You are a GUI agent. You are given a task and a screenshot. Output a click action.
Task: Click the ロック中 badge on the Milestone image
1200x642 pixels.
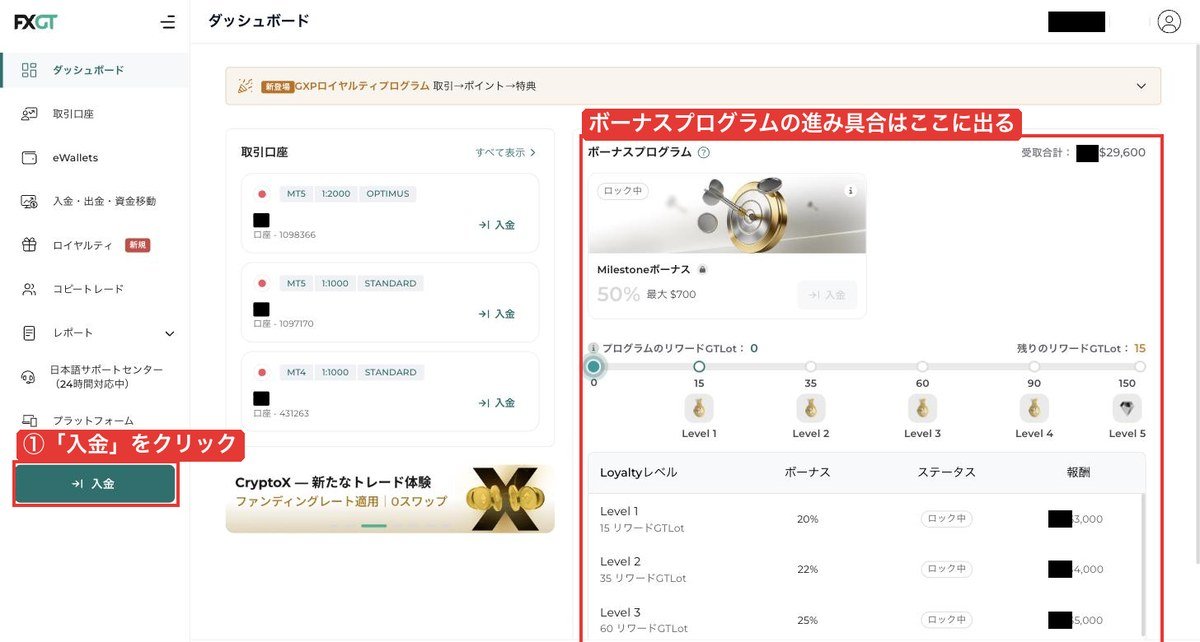[621, 191]
